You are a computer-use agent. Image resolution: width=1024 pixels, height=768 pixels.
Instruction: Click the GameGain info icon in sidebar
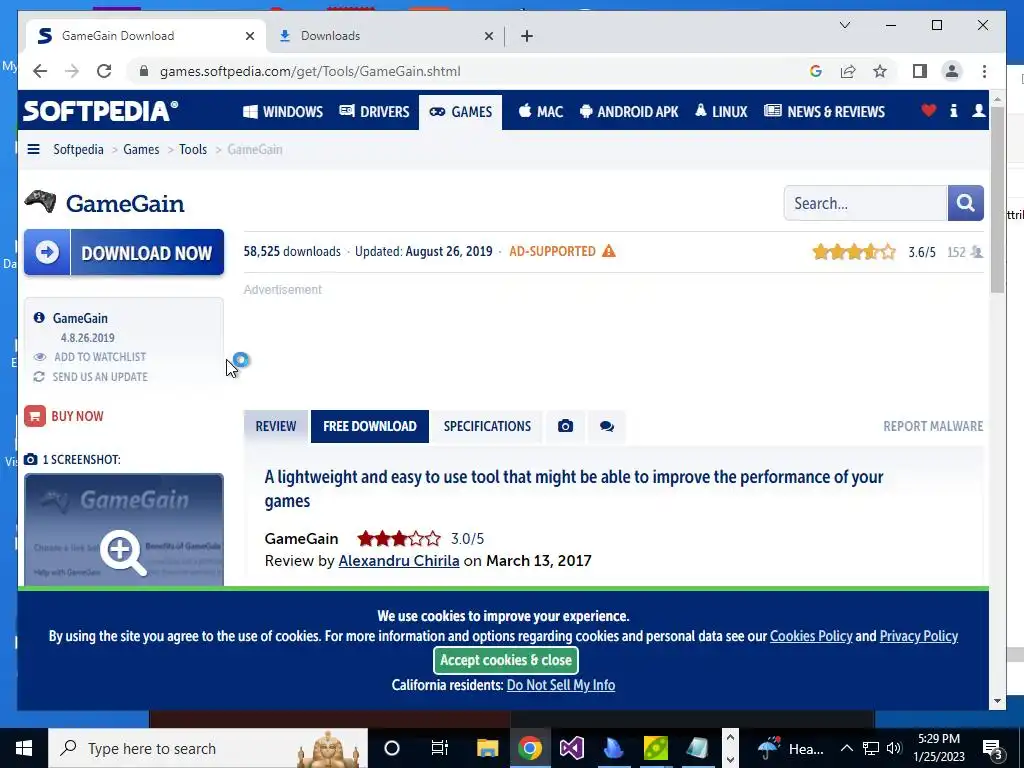point(39,317)
